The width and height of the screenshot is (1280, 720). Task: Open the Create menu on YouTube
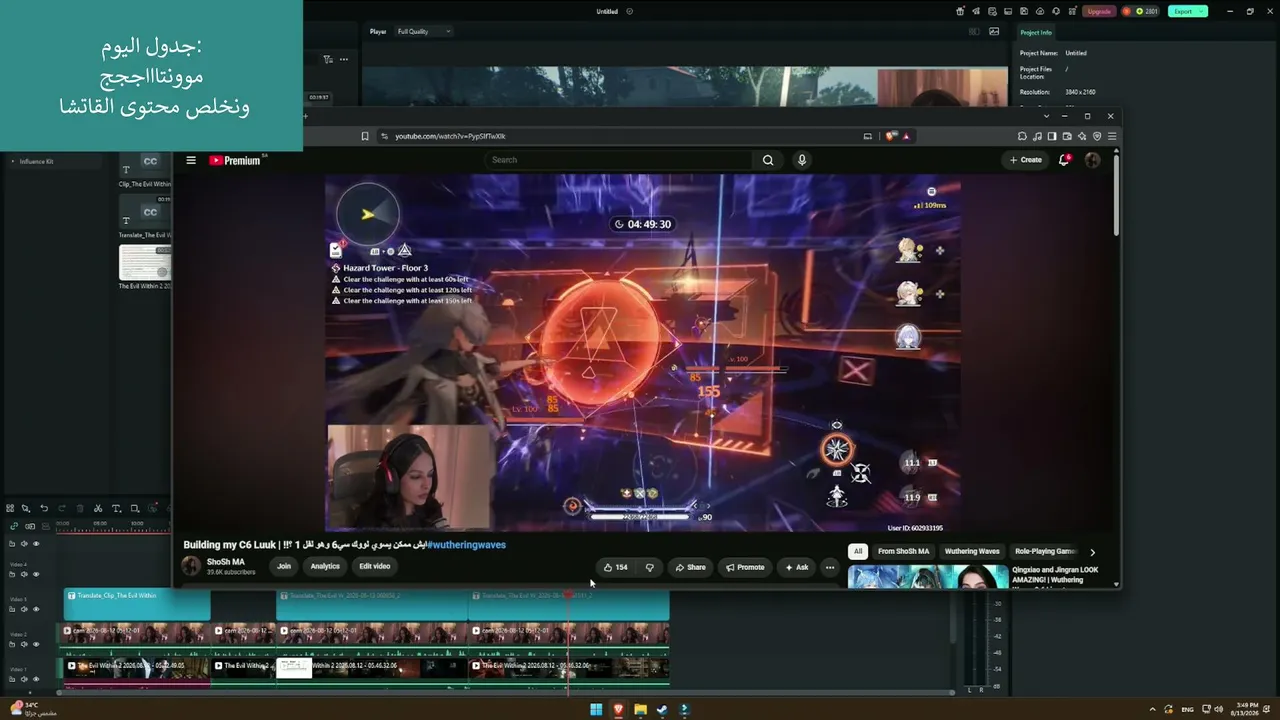[x=1025, y=160]
